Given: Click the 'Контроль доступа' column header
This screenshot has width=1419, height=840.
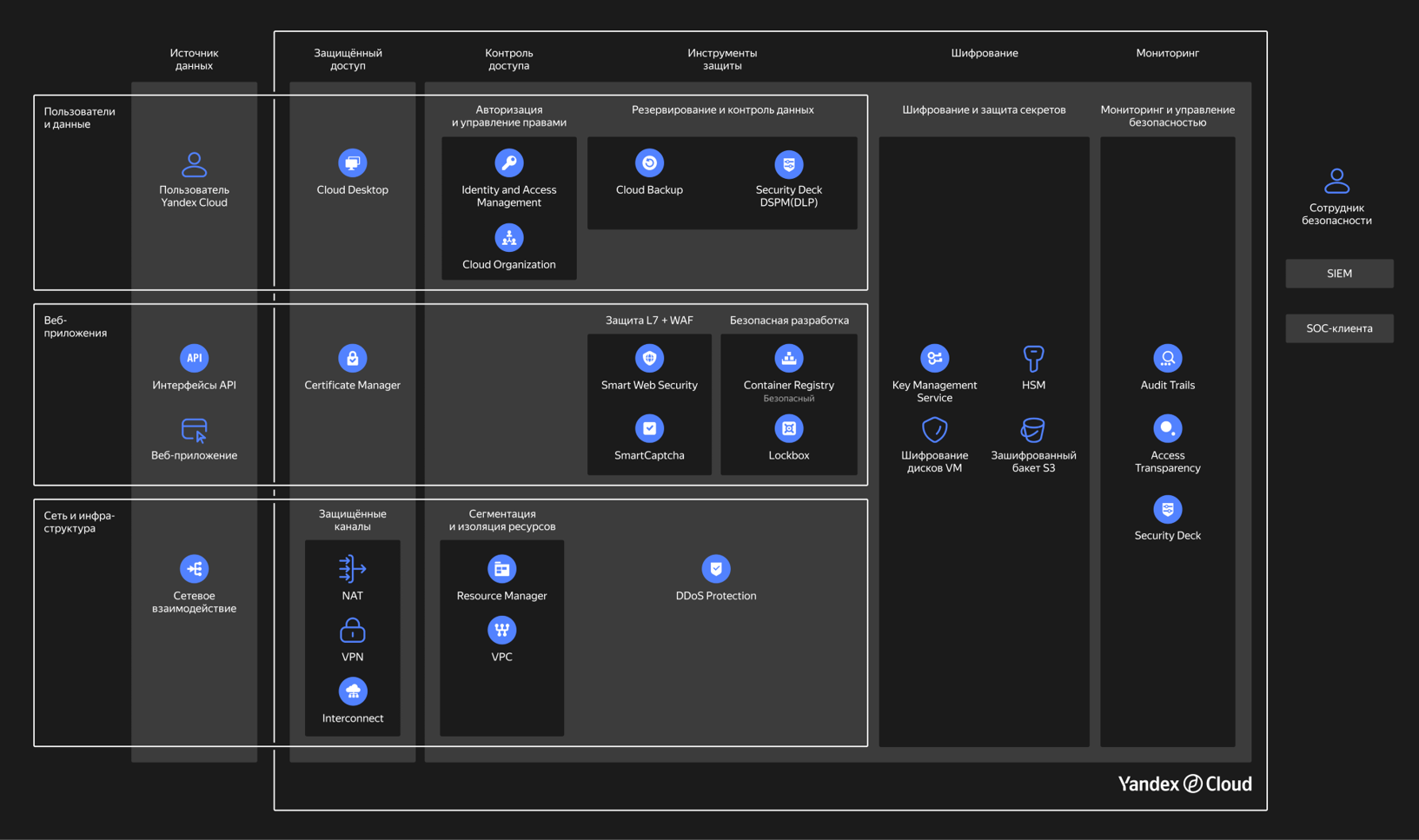Looking at the screenshot, I should click(508, 59).
